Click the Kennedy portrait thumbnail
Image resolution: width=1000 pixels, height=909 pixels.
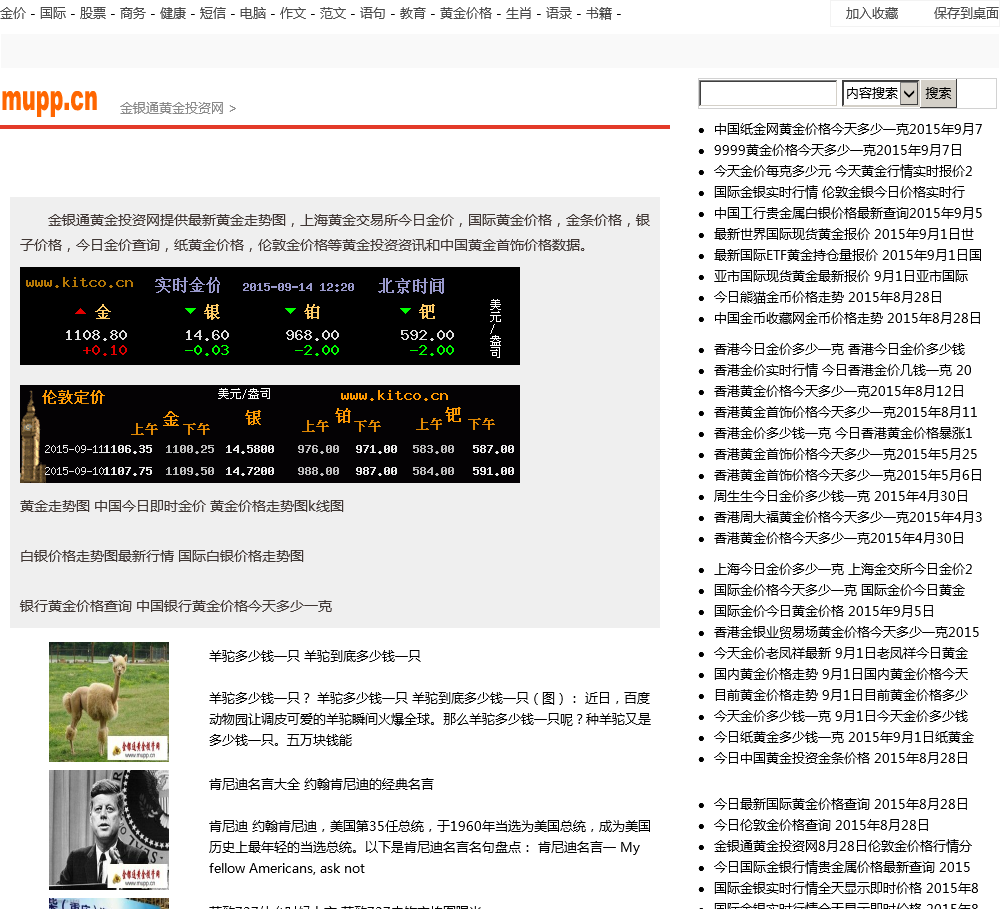coord(109,830)
